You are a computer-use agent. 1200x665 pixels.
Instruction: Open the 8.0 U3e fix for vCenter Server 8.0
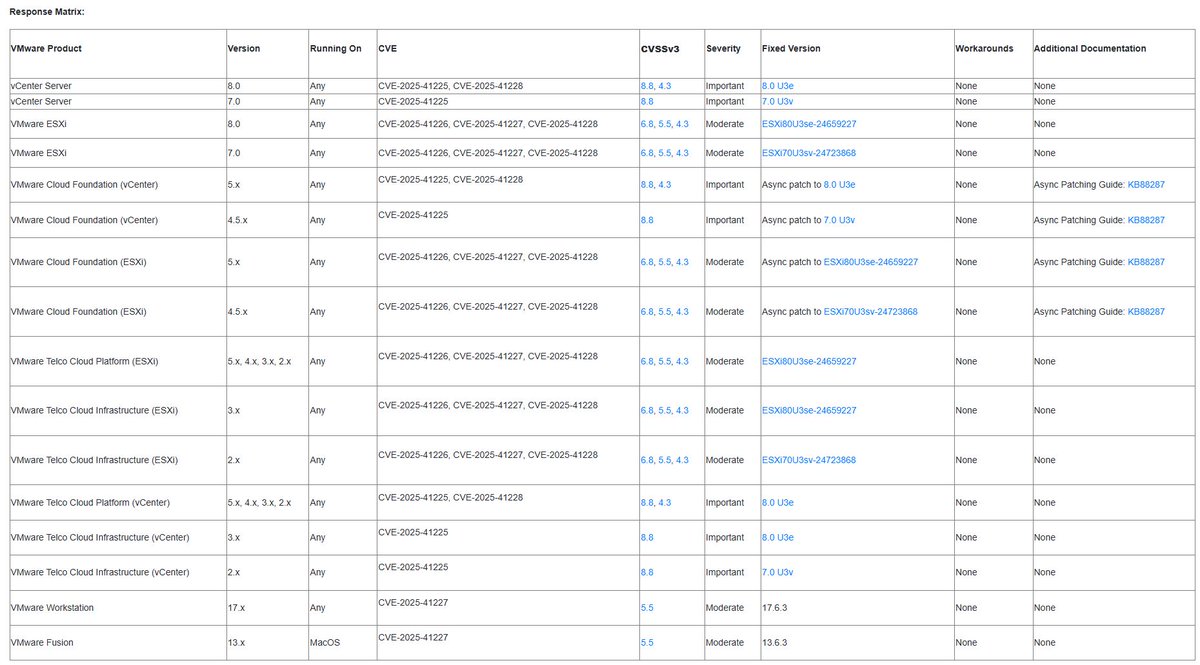pyautogui.click(x=777, y=86)
